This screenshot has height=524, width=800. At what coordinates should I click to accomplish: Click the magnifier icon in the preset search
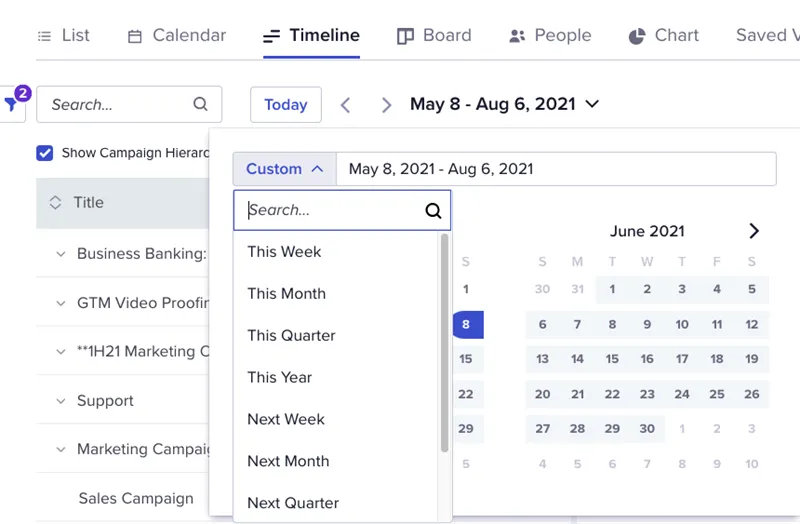(433, 210)
